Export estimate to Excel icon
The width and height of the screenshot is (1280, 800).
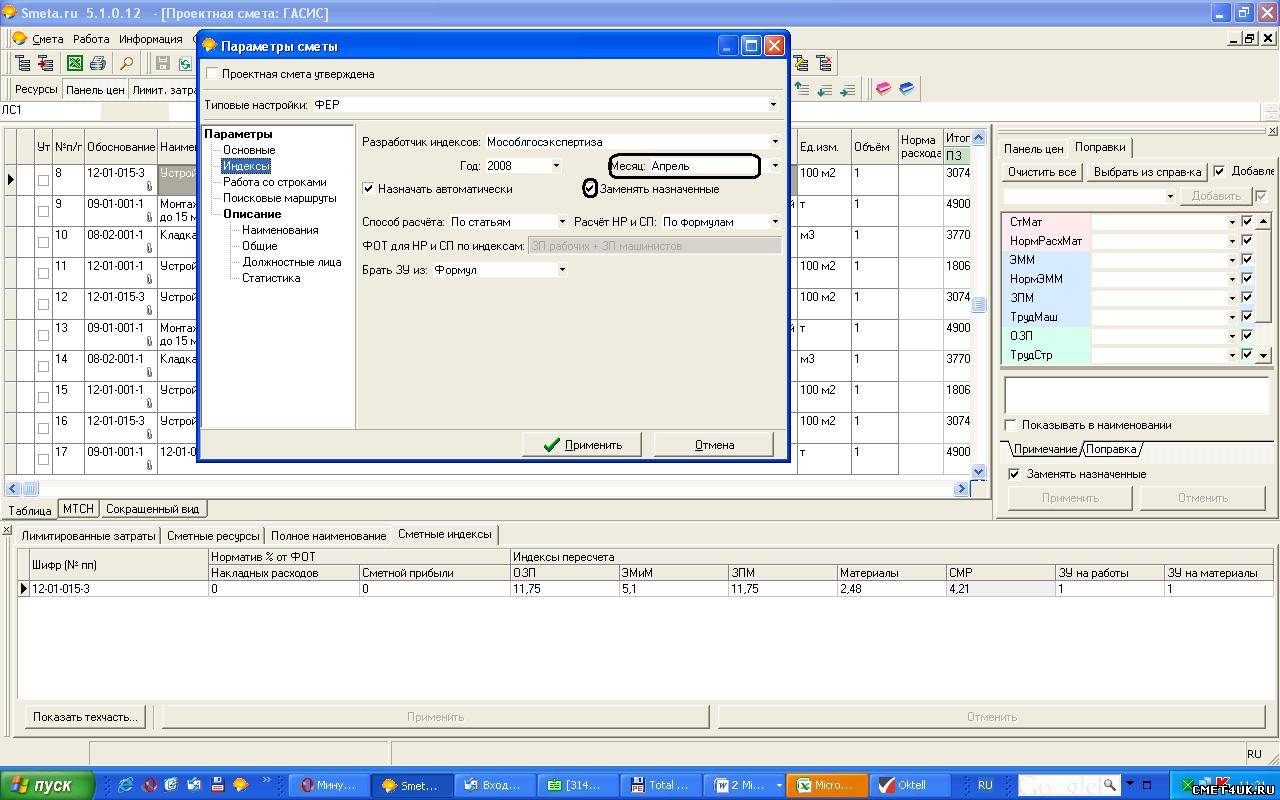[75, 63]
